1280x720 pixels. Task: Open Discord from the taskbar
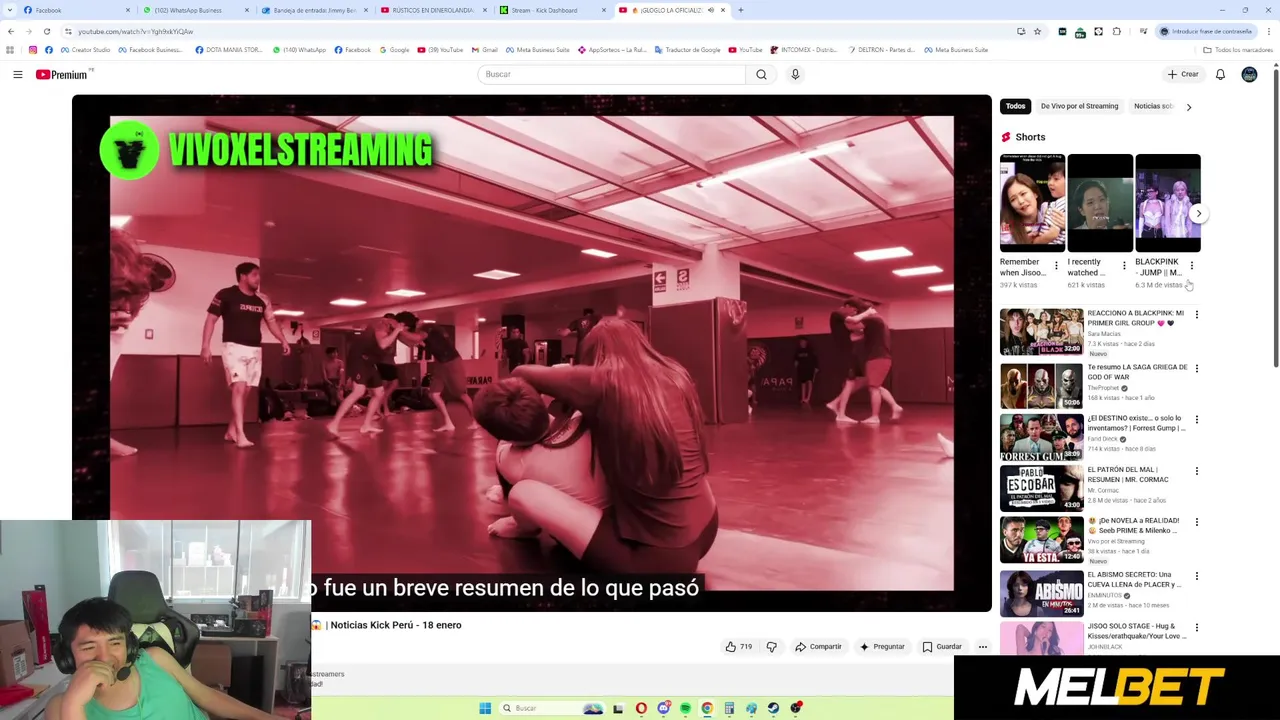[x=663, y=708]
